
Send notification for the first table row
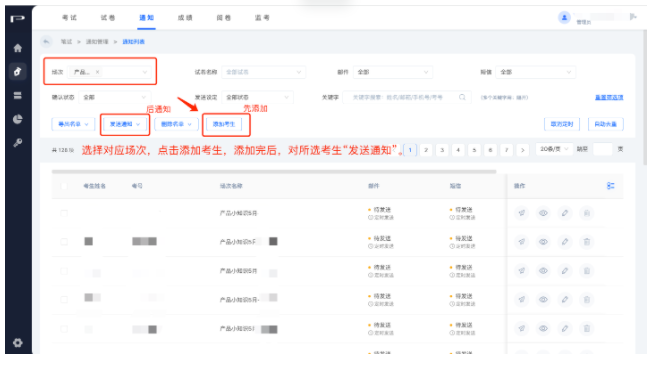pyautogui.click(x=521, y=213)
